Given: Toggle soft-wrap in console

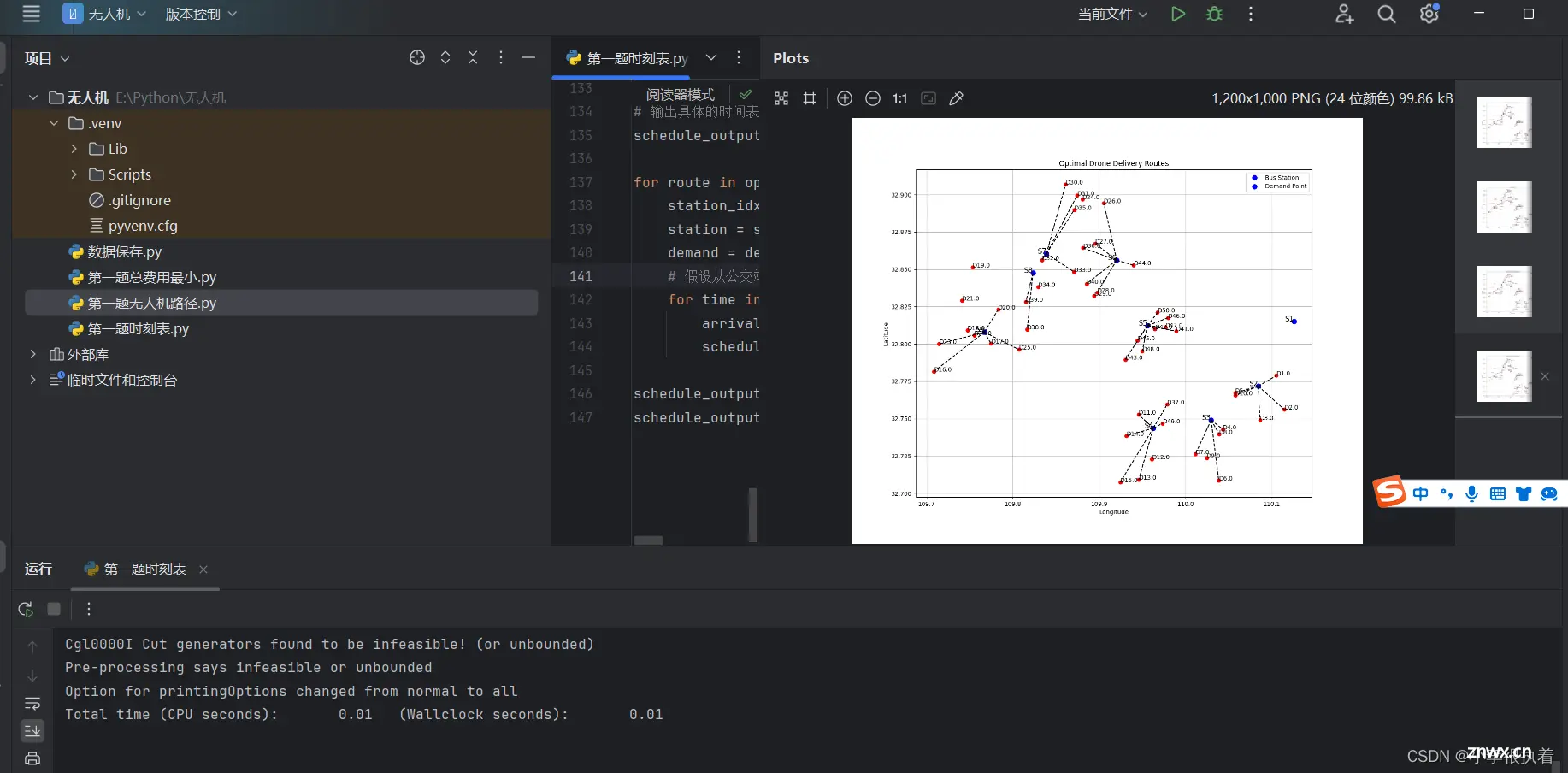Looking at the screenshot, I should tap(32, 704).
